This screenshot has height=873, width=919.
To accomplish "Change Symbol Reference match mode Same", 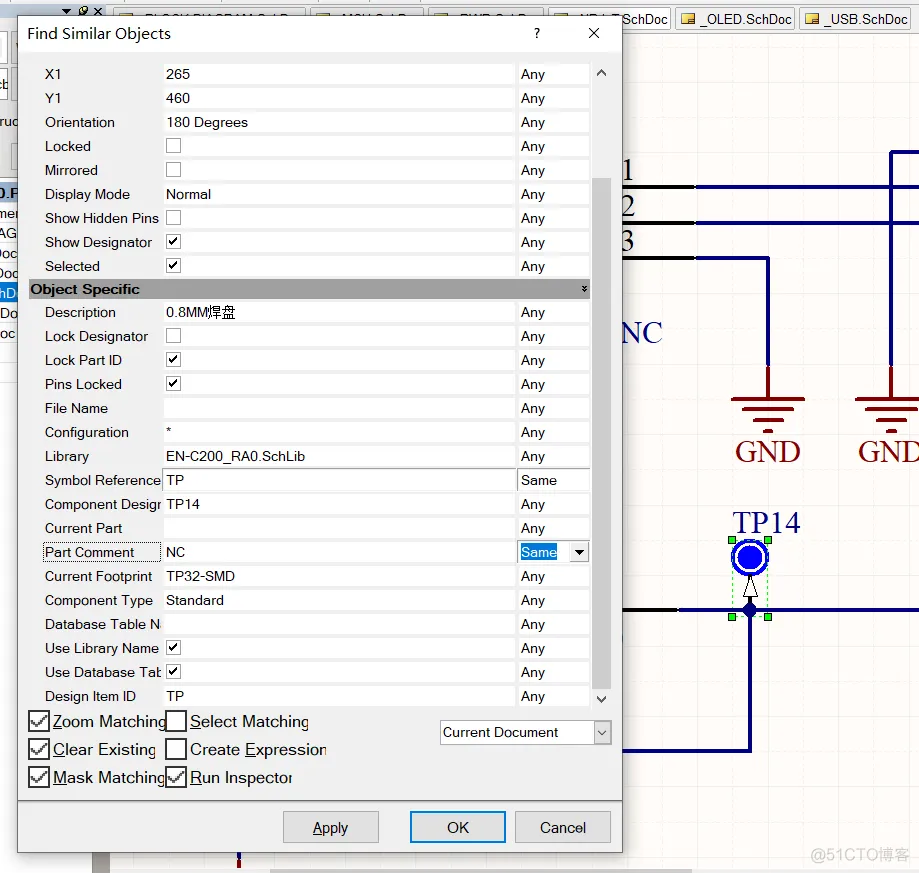I will [x=553, y=480].
